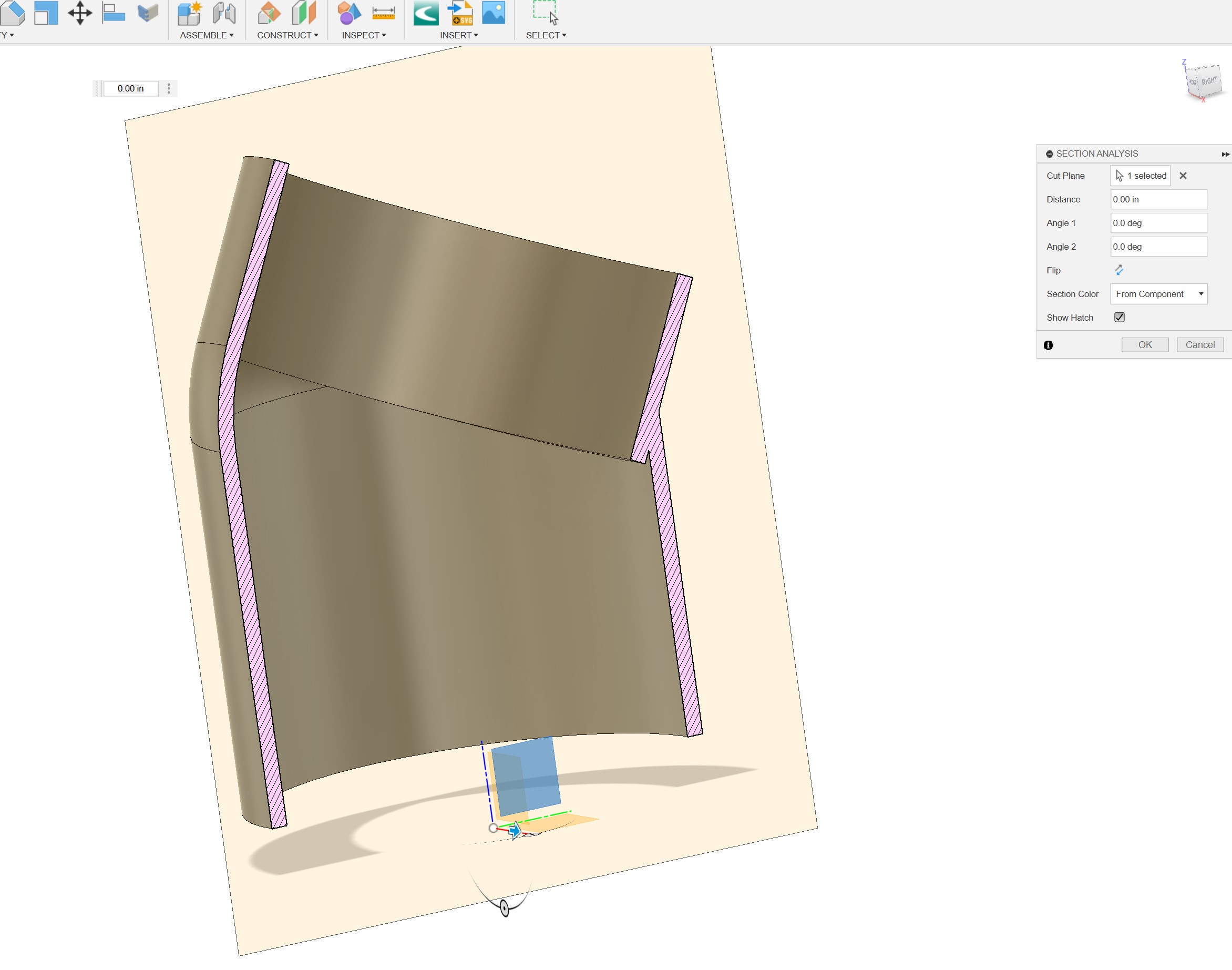Expand the CONSTRUCT dropdown menu
The image size is (1232, 970).
coord(288,35)
